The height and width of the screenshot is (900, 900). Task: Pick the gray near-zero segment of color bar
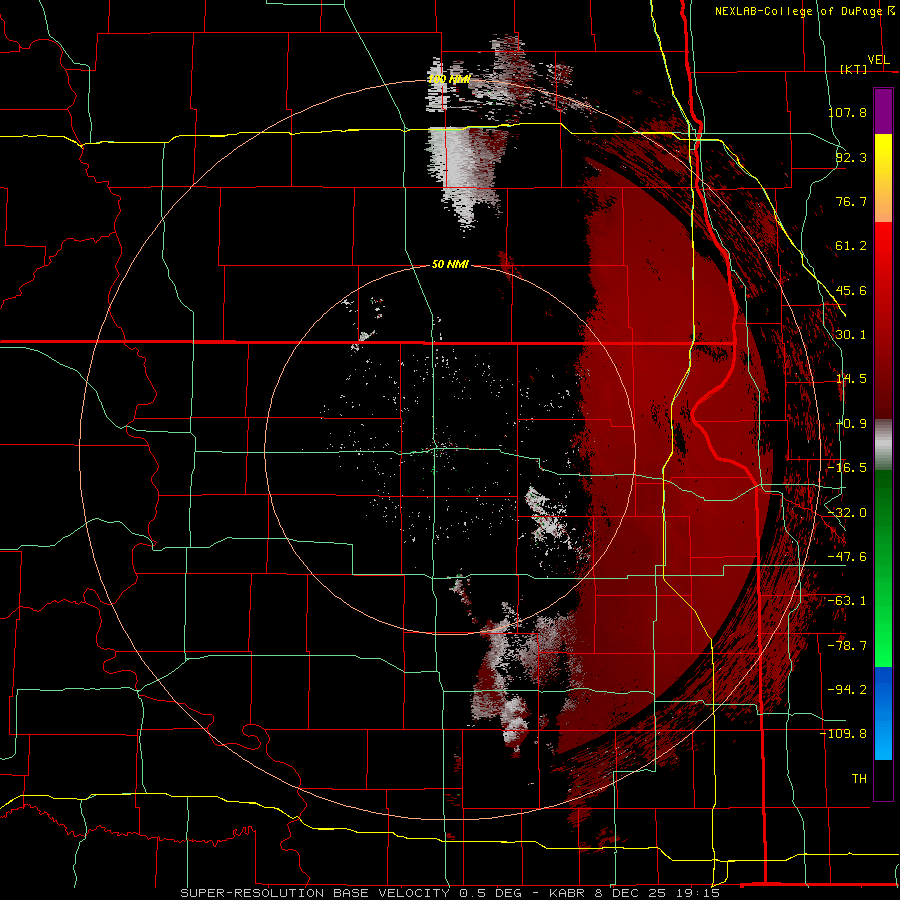click(883, 445)
